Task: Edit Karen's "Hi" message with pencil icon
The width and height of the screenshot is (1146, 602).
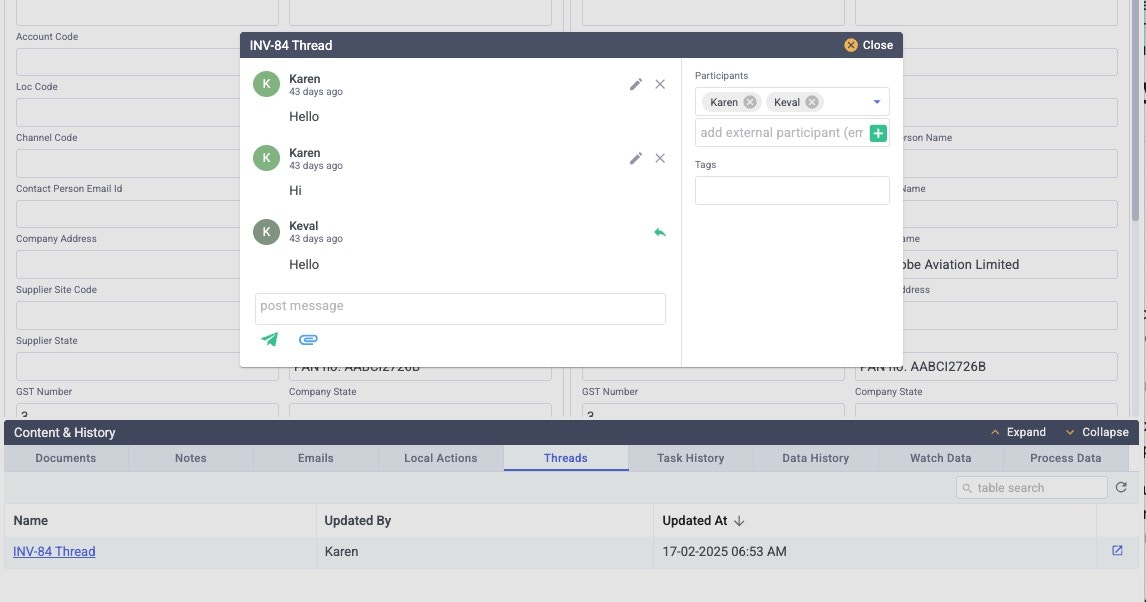Action: click(x=636, y=159)
